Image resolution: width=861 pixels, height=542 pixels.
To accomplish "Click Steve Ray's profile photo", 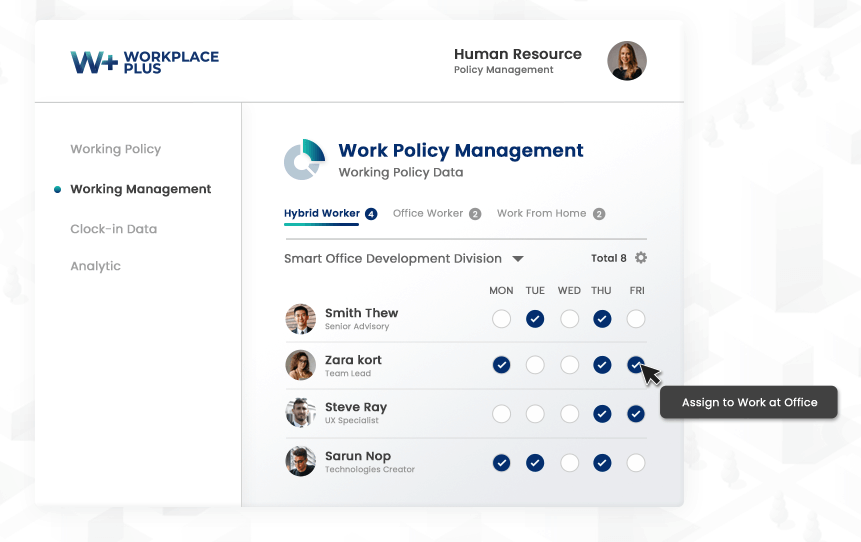I will pos(301,413).
